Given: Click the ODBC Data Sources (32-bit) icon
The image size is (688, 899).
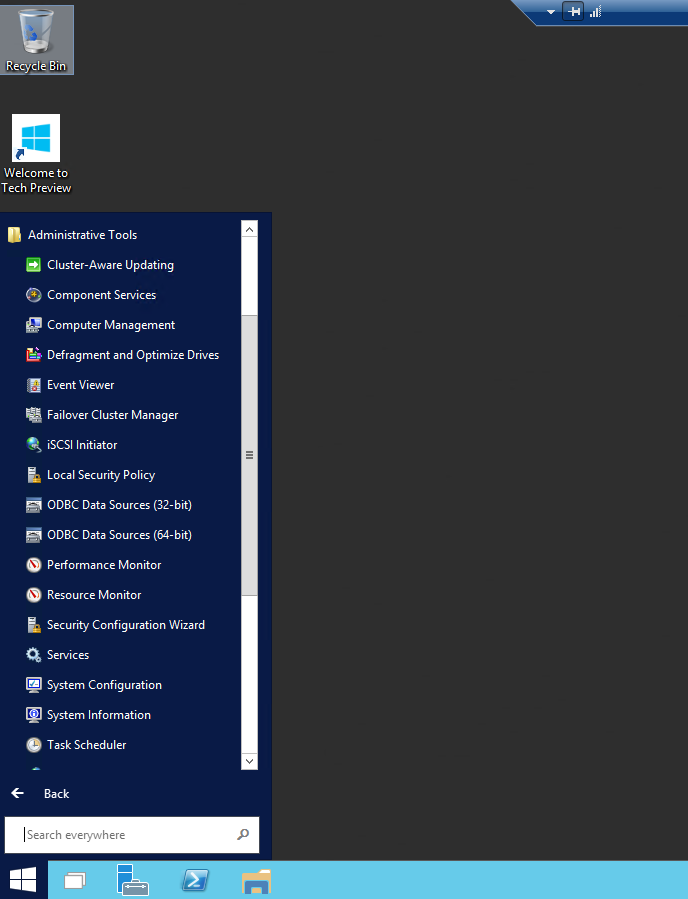Looking at the screenshot, I should click(x=34, y=505).
